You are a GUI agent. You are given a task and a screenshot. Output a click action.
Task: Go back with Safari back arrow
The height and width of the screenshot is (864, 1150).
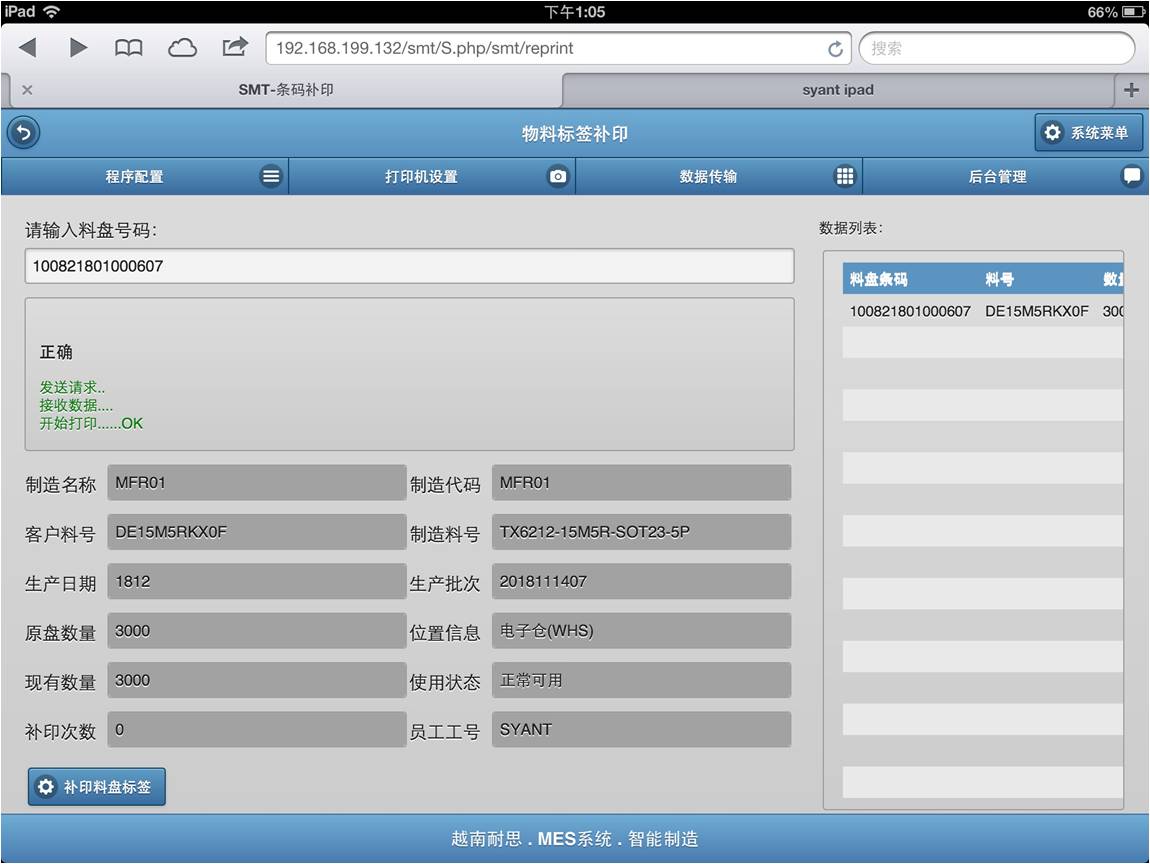tap(28, 47)
